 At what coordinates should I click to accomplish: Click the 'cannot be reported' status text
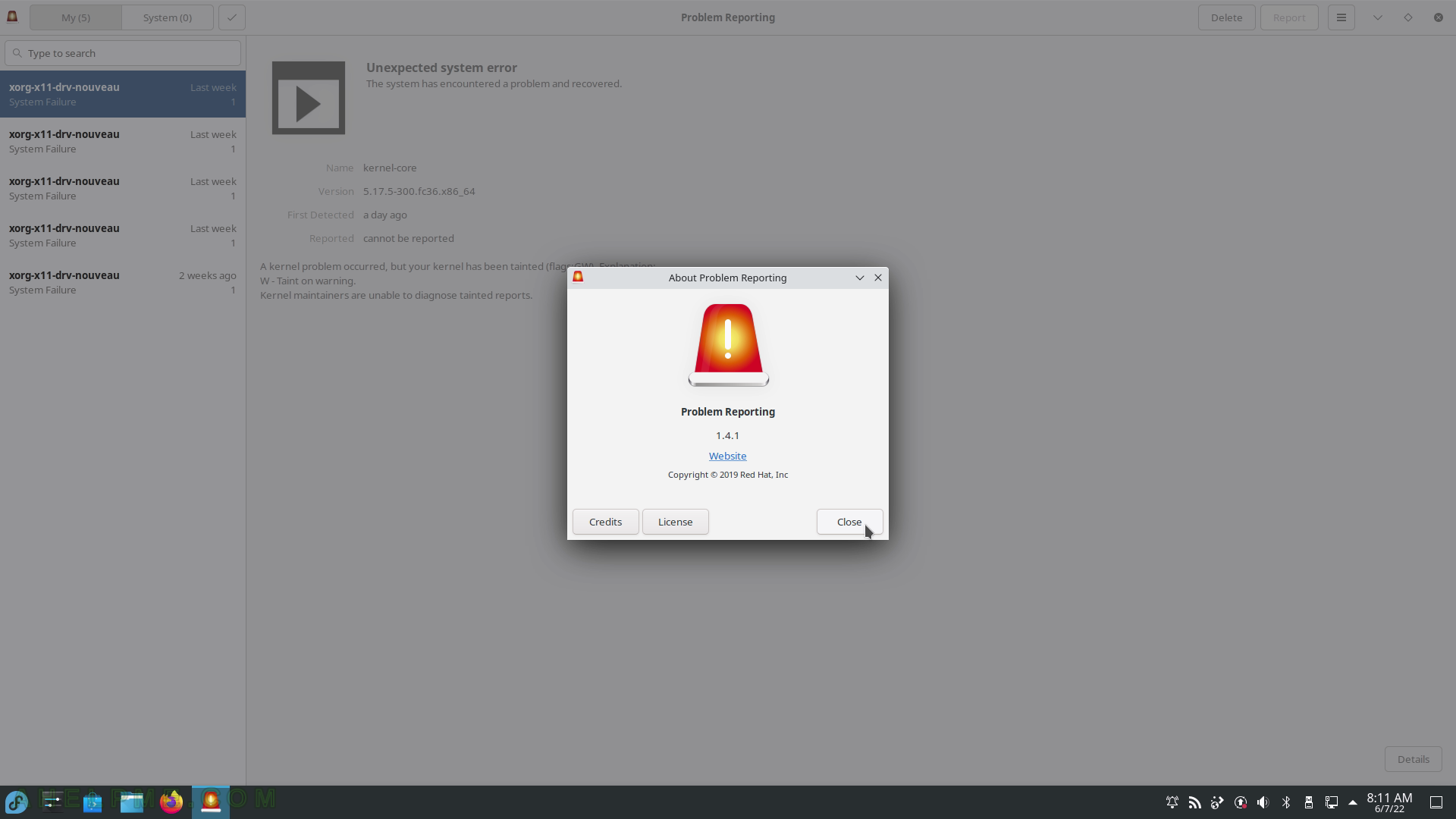point(409,238)
